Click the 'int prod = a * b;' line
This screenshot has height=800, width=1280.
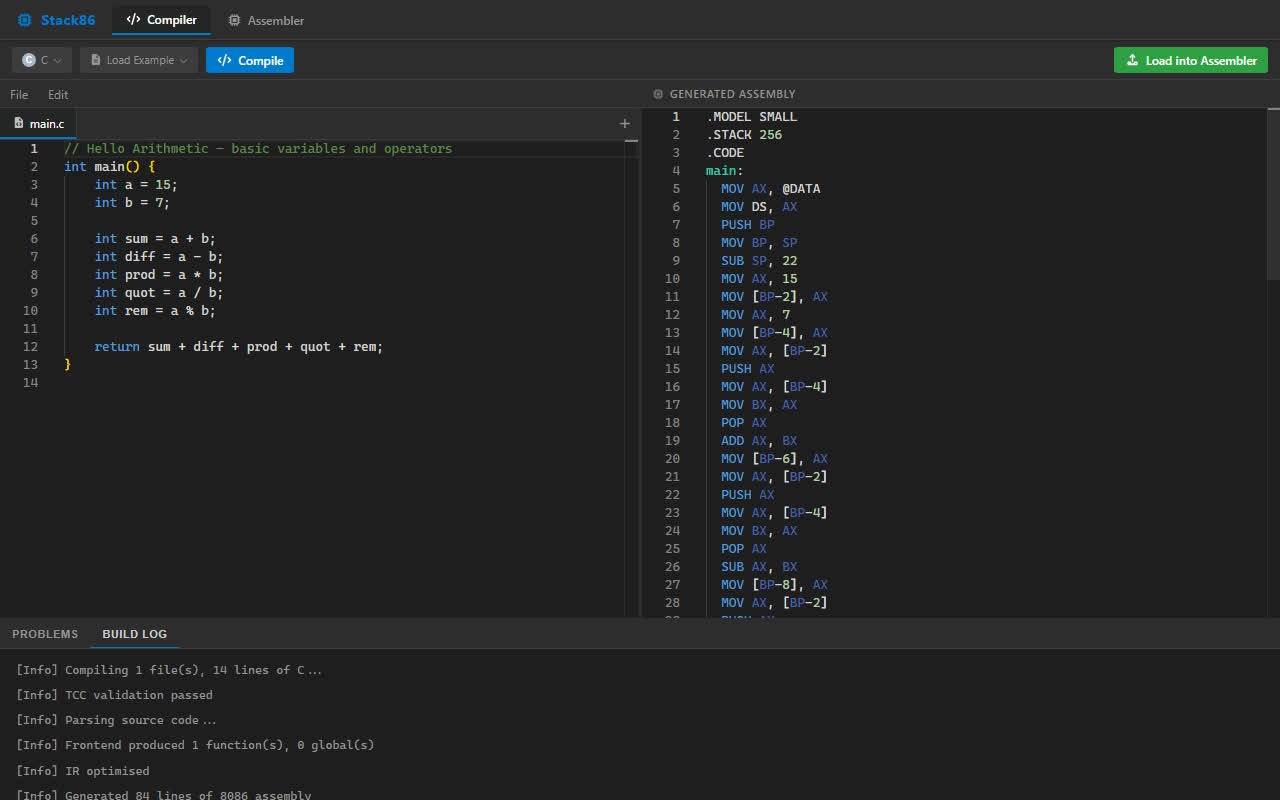coord(159,274)
